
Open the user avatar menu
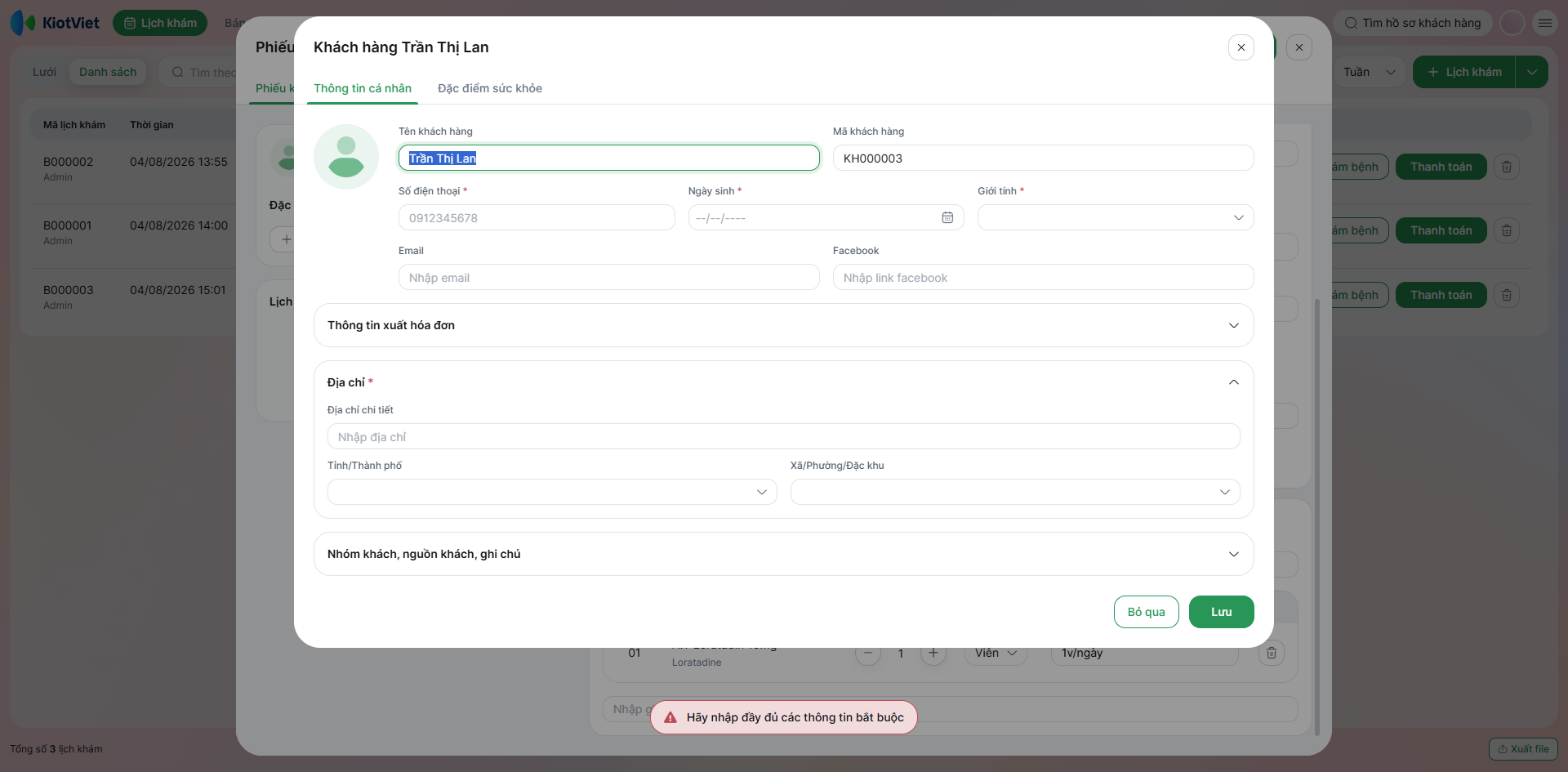(1512, 23)
